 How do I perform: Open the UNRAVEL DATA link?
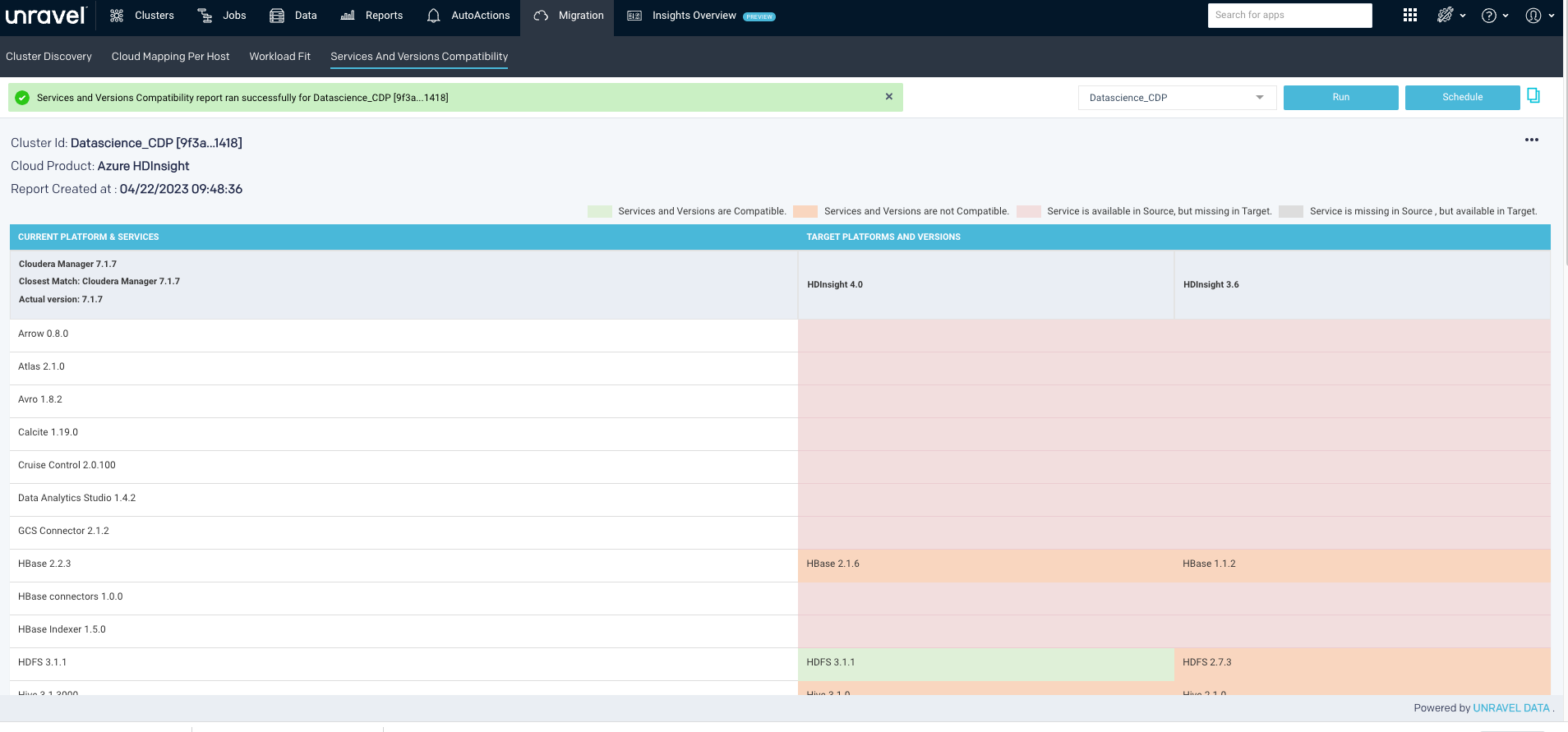click(1511, 708)
